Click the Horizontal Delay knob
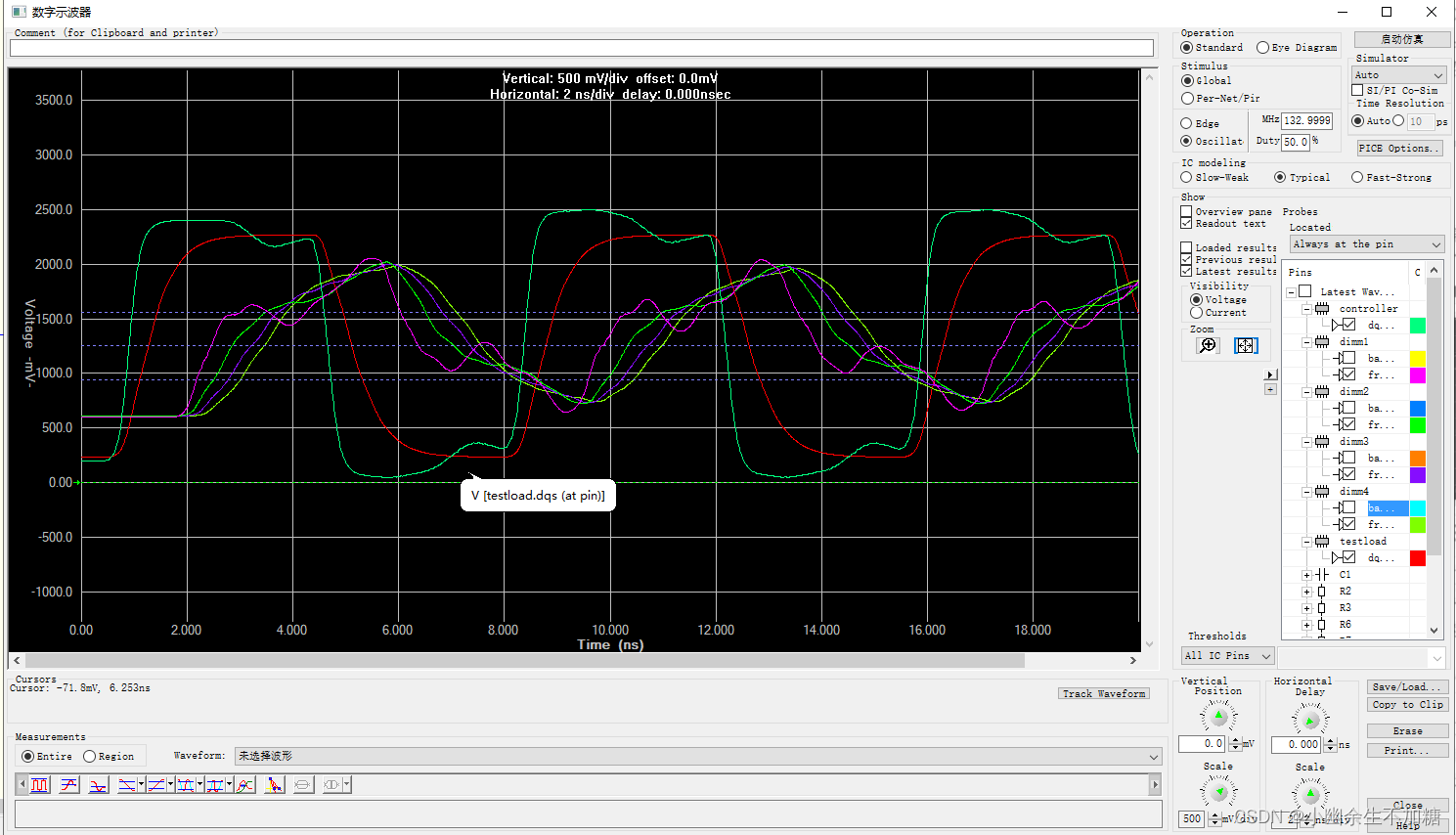 tap(1310, 721)
